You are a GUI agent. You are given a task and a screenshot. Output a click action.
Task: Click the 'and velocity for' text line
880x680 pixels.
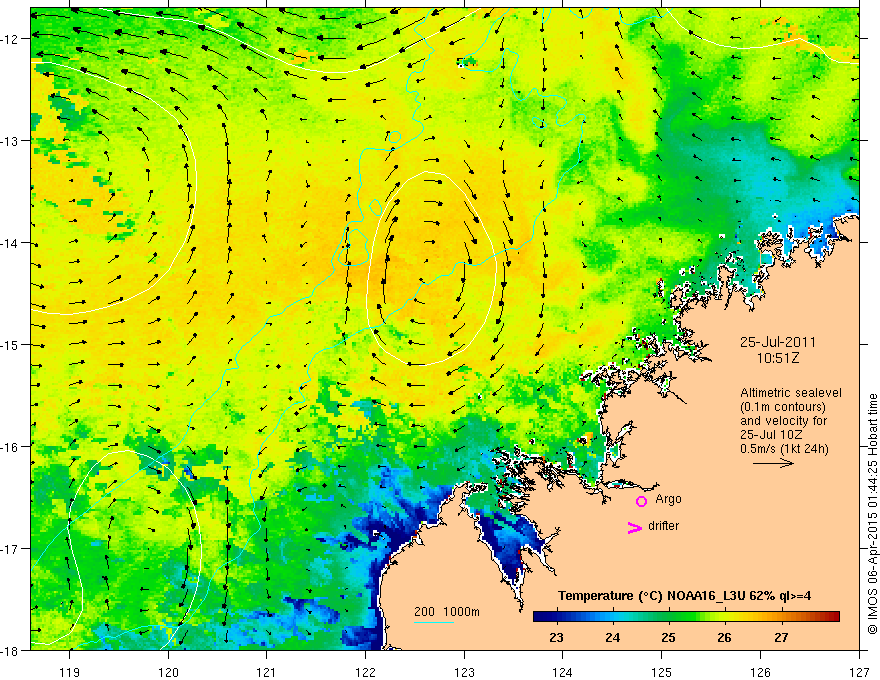783,421
